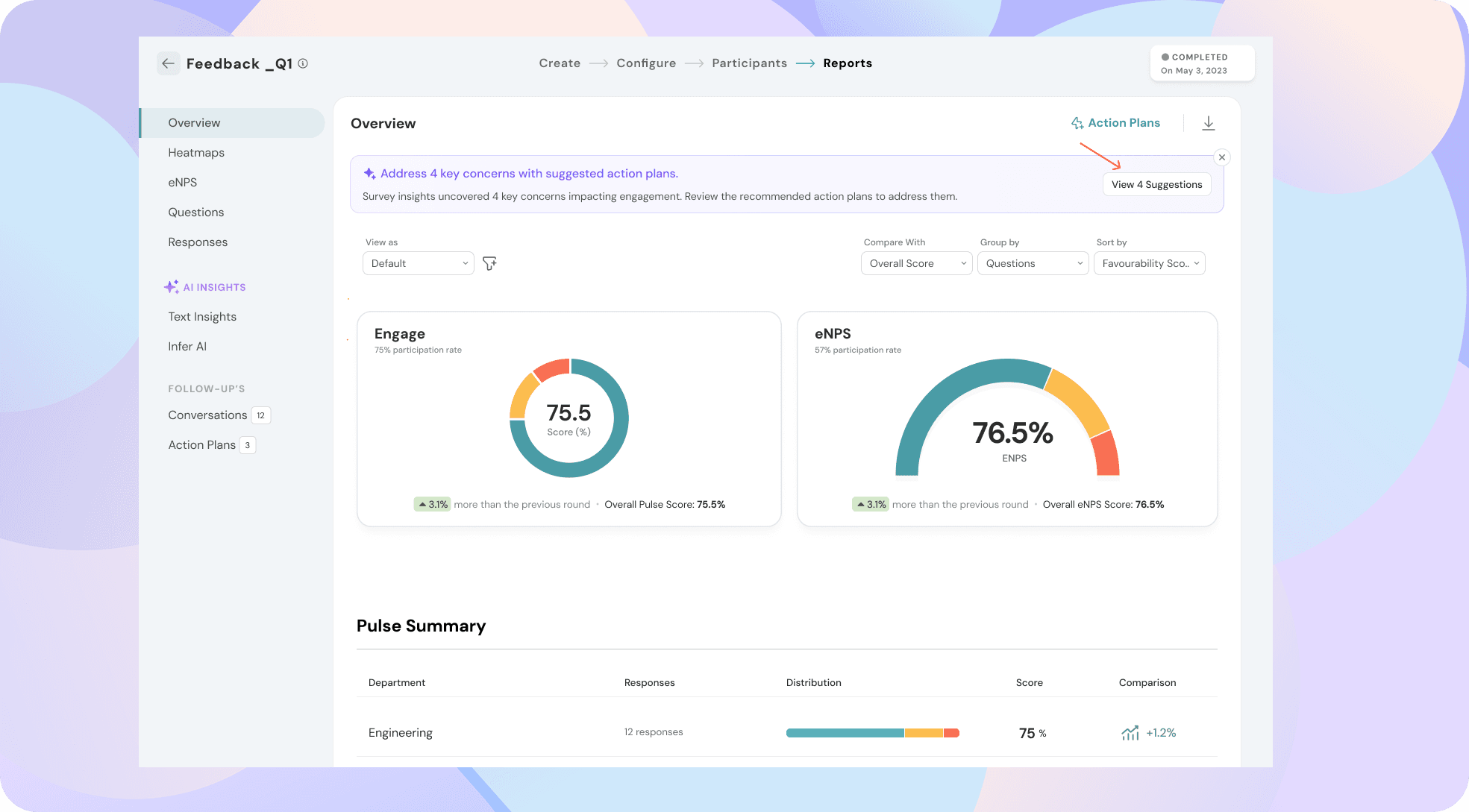Open Conversations follow-ups
The image size is (1469, 812).
(207, 415)
